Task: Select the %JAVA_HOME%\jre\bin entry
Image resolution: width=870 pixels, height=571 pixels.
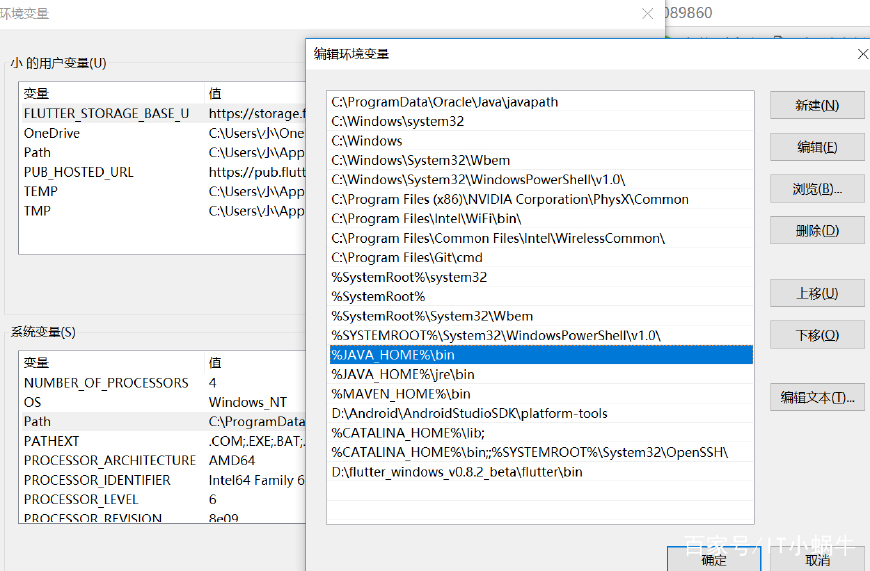Action: tap(541, 375)
